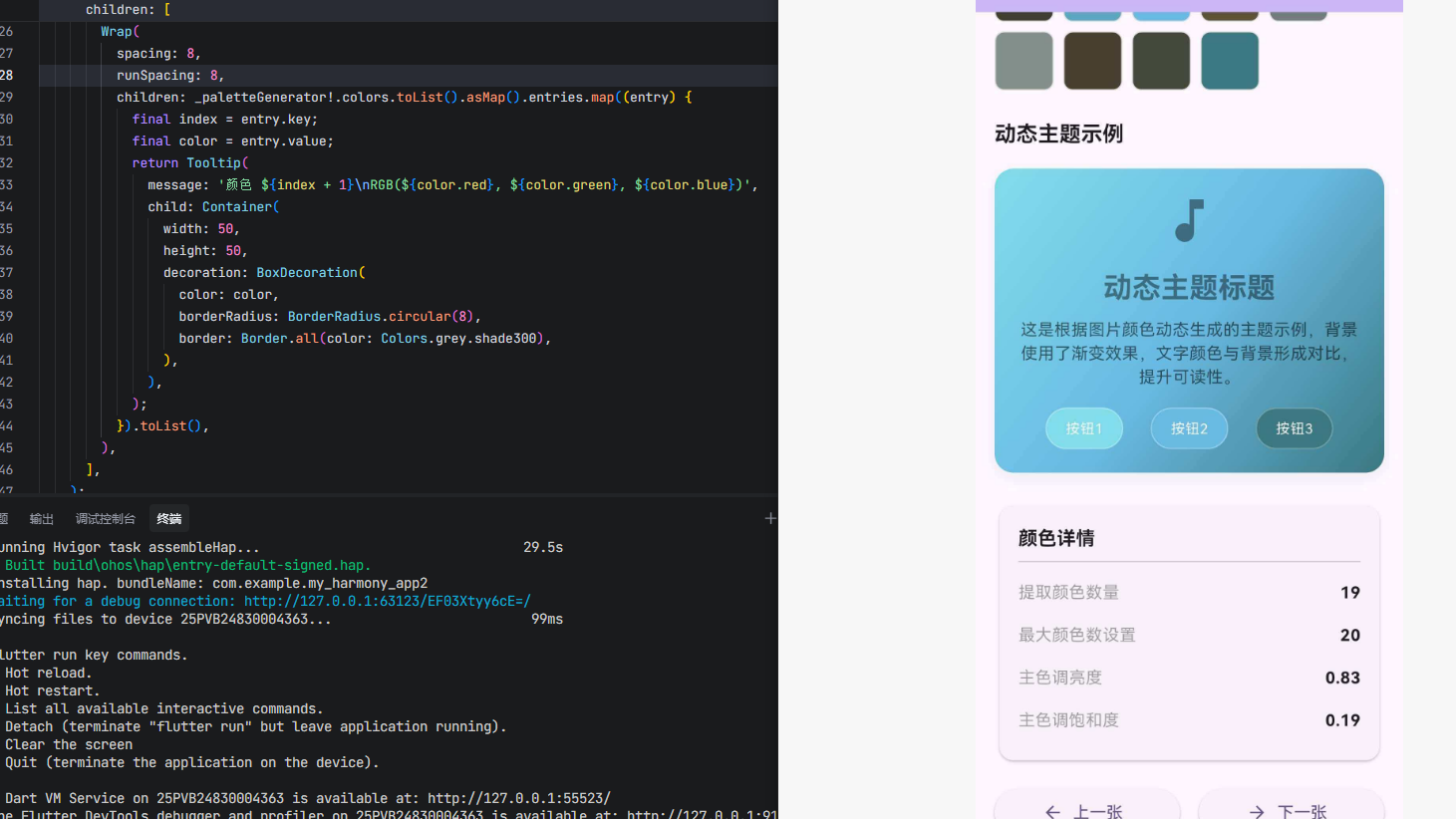Image resolution: width=1456 pixels, height=819 pixels.
Task: Click the right arrow icon in 下一张
Action: pos(1256,812)
